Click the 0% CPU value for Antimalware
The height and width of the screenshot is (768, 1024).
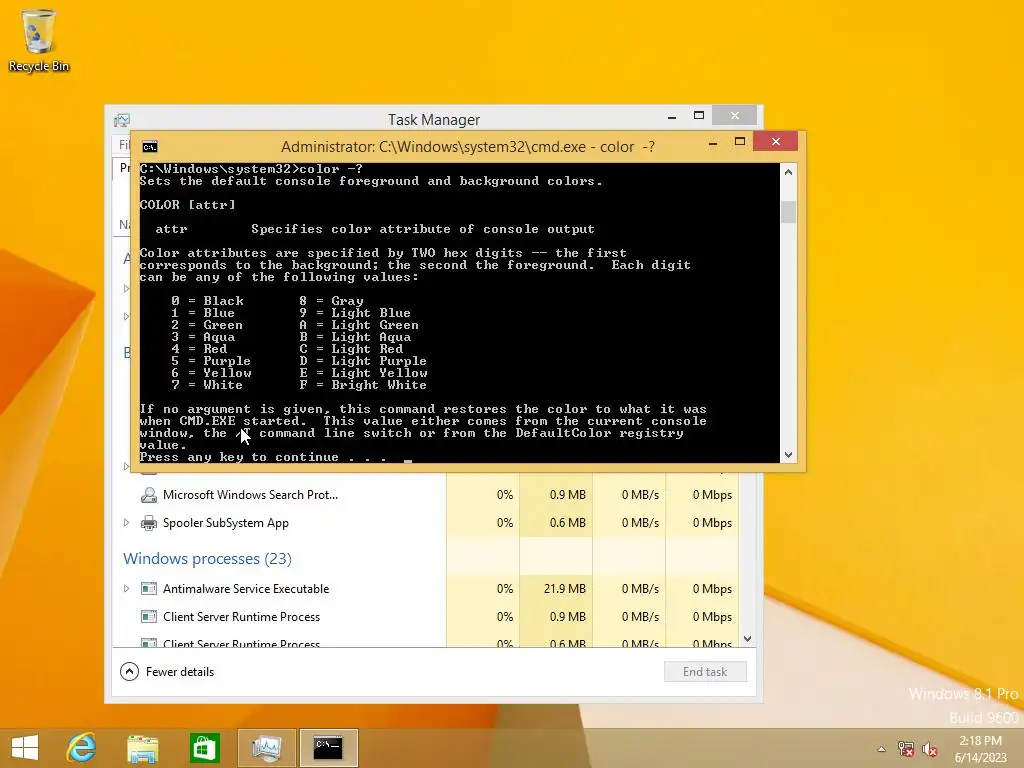(x=505, y=589)
